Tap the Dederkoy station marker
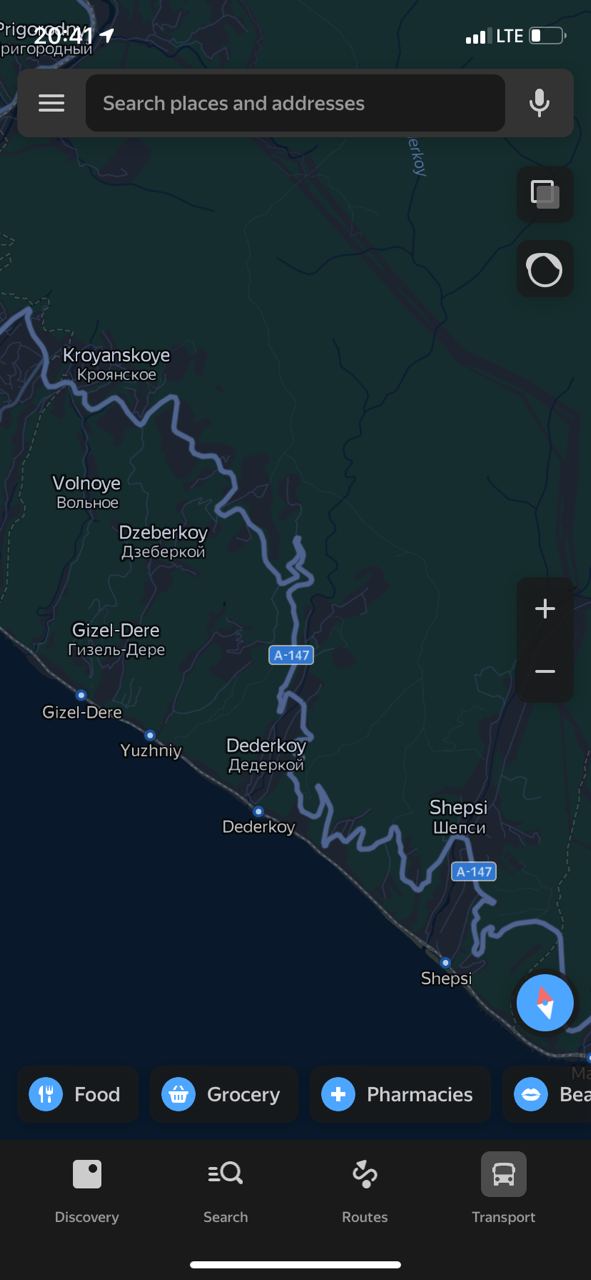The width and height of the screenshot is (591, 1280). (x=258, y=811)
